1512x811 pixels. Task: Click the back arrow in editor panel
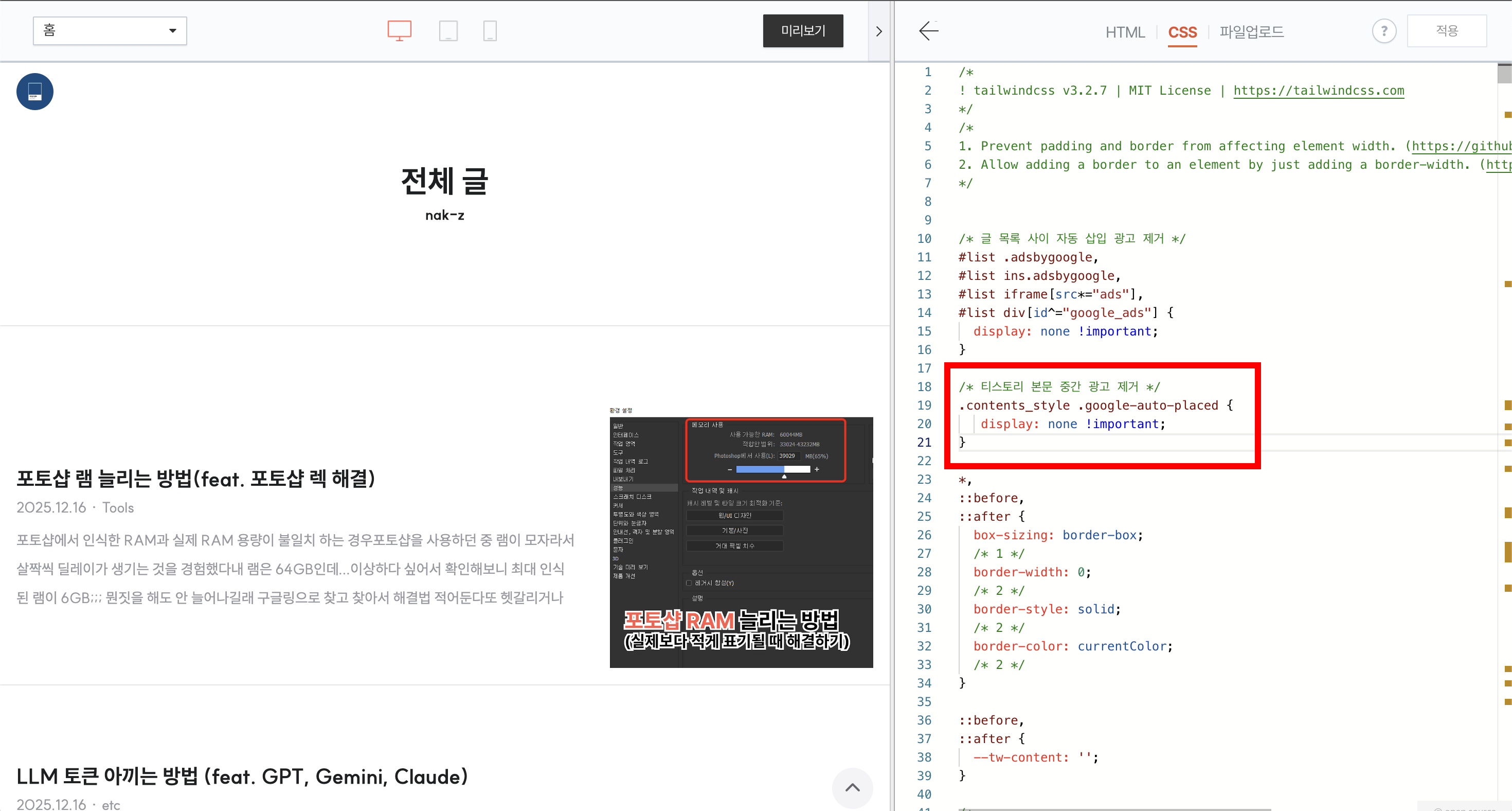pyautogui.click(x=929, y=30)
